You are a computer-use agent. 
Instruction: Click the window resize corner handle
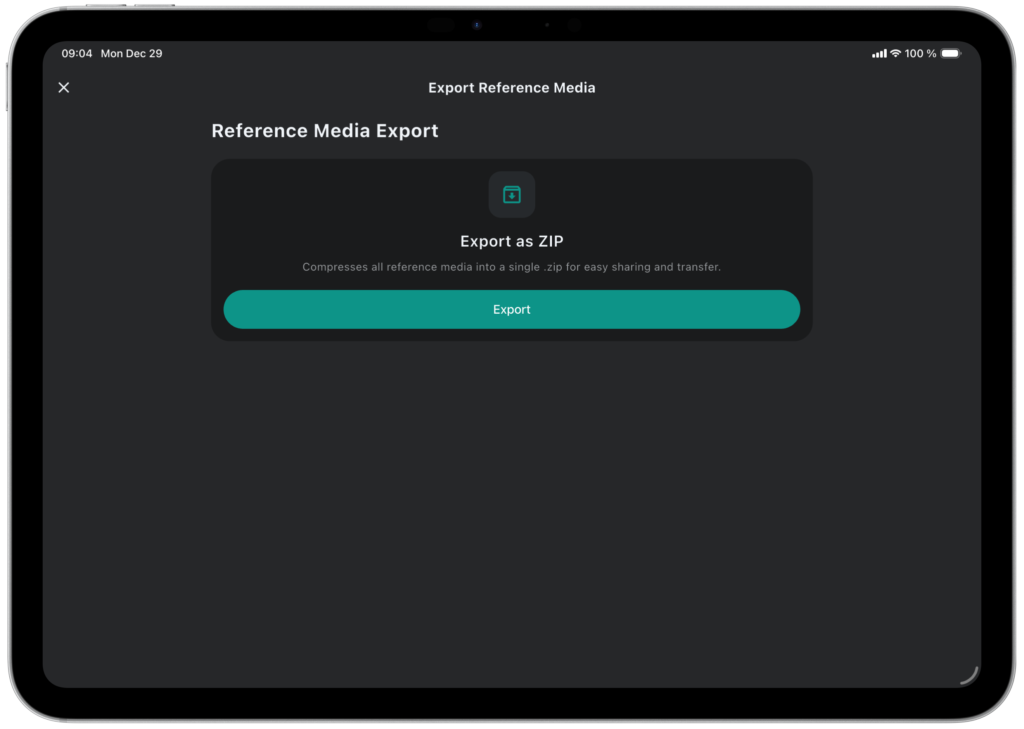pyautogui.click(x=968, y=675)
